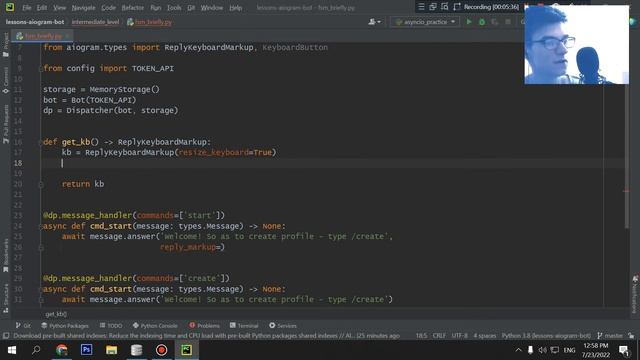The image size is (640, 360).
Task: Run the asyncio_practice configuration
Action: click(469, 22)
